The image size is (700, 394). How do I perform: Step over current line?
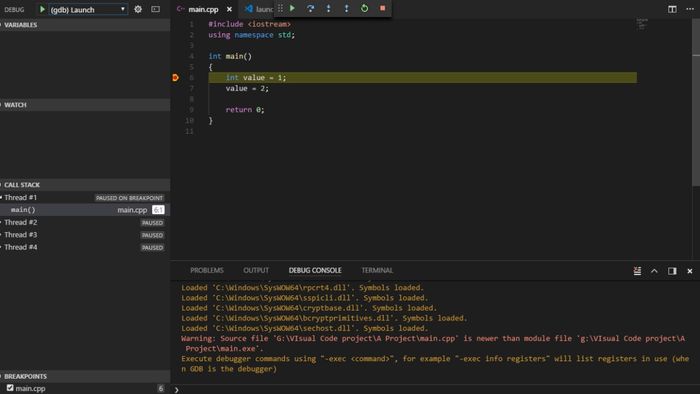coord(310,8)
